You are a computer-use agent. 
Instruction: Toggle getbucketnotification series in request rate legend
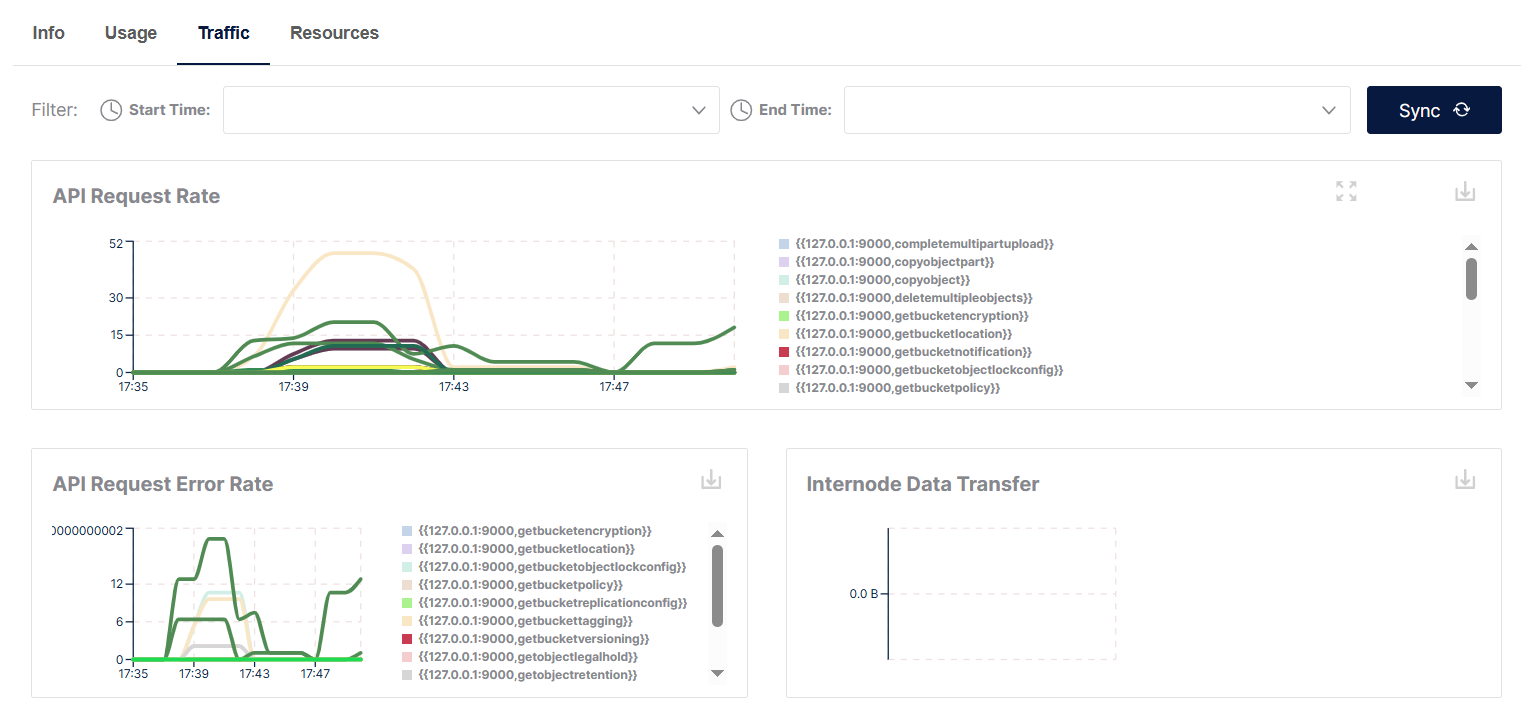[911, 352]
